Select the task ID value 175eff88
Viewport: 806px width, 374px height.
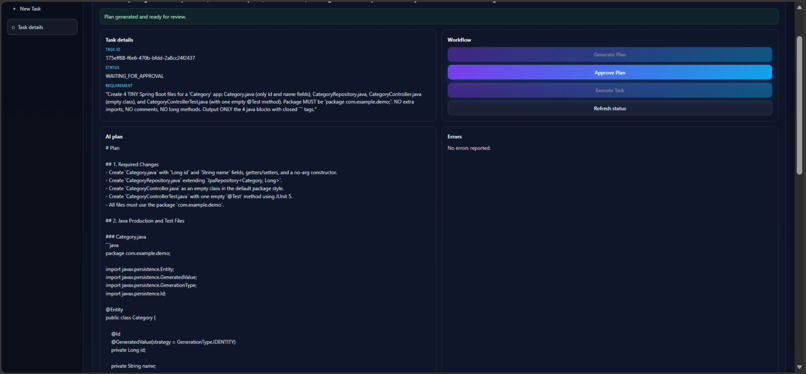150,58
